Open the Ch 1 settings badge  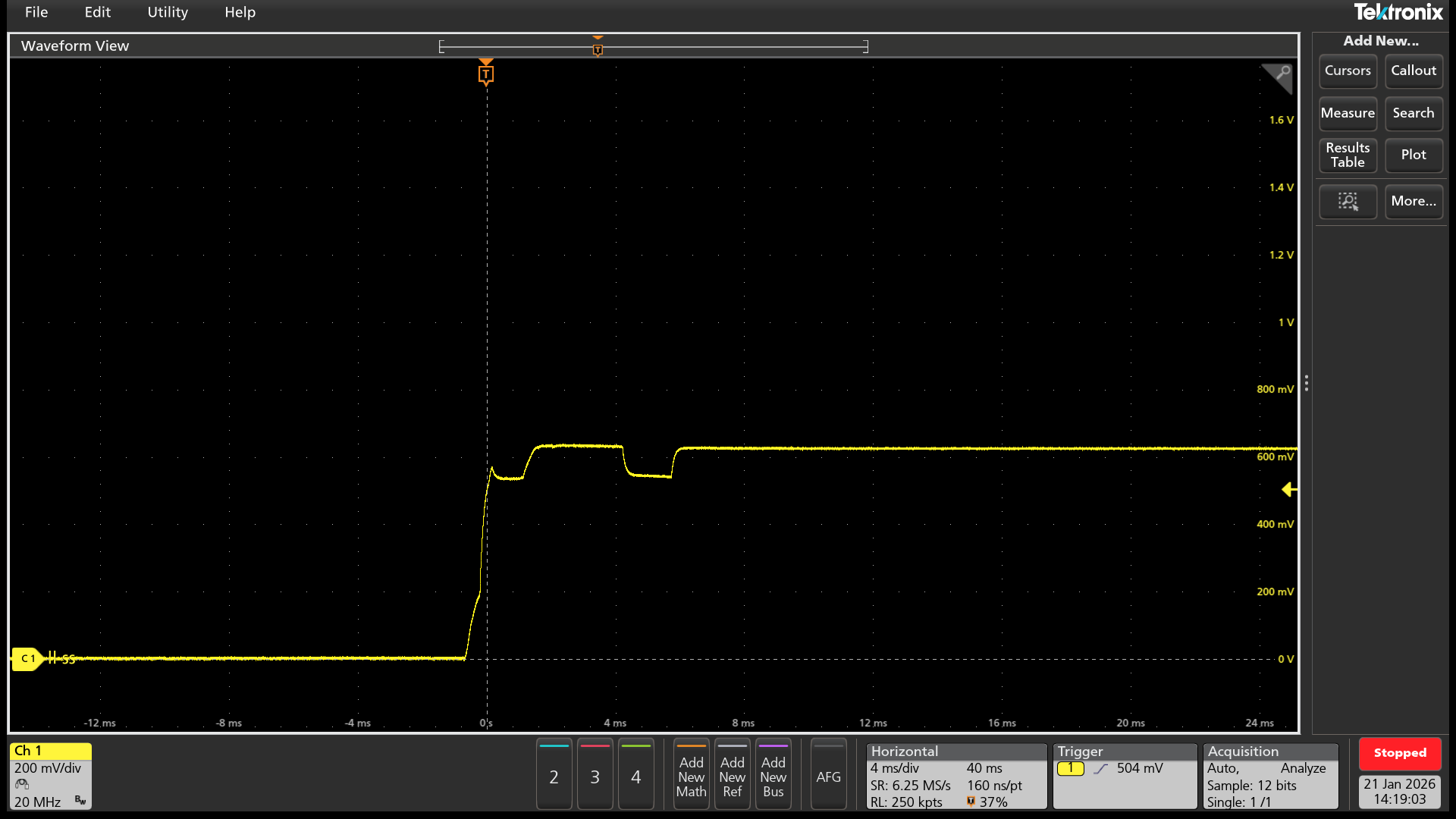(50, 776)
